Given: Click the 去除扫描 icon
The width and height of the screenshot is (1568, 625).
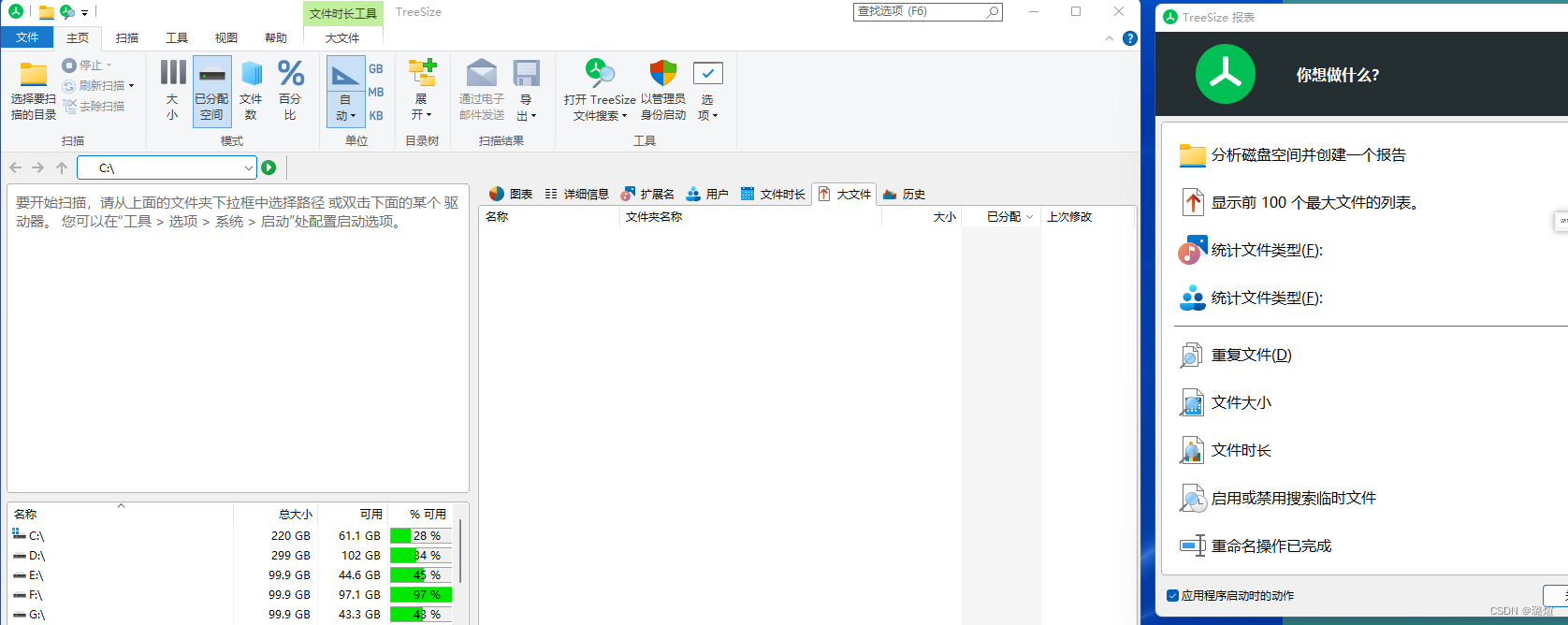Looking at the screenshot, I should [69, 107].
